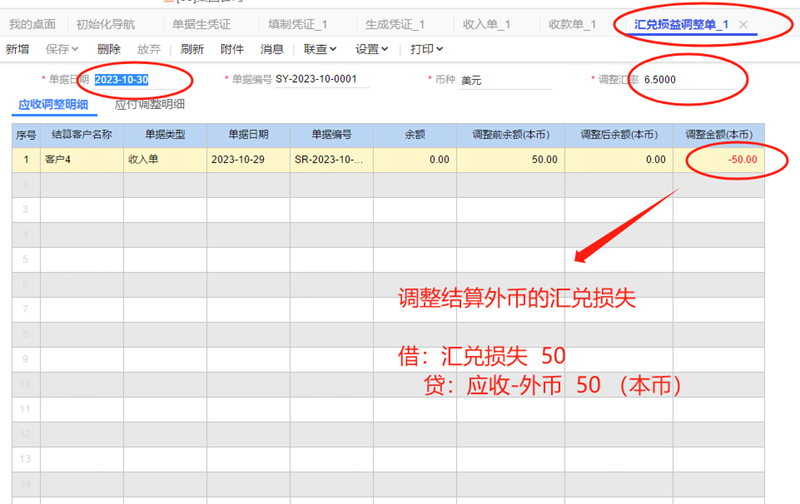Switch to the 我的桌面 tab
Screen dimensions: 800x504
click(x=32, y=24)
